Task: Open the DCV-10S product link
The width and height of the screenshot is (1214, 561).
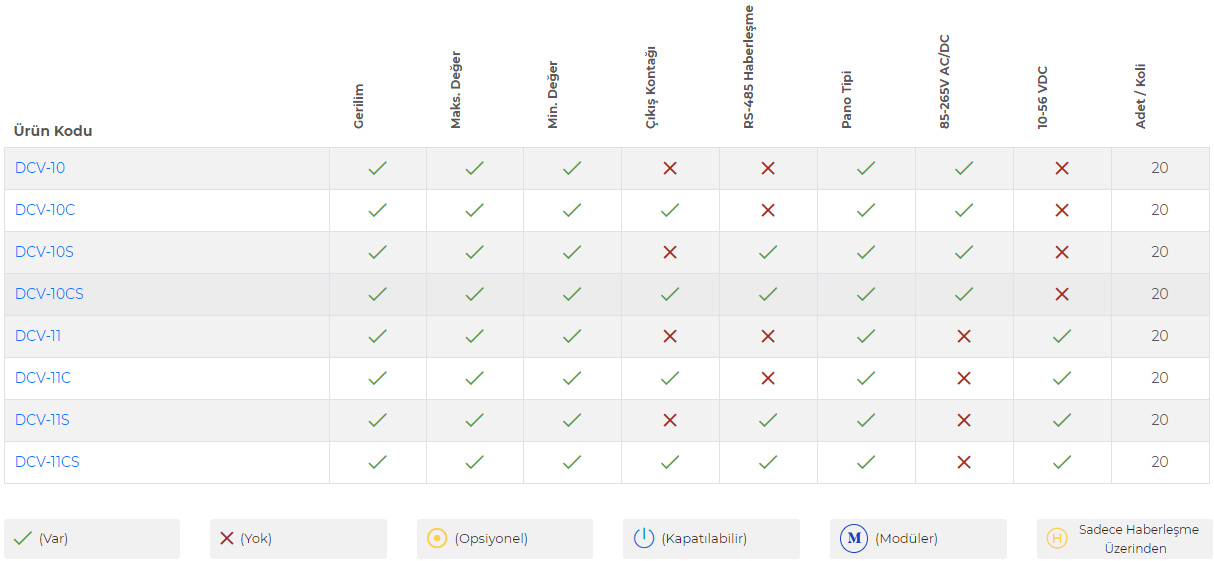Action: (x=44, y=252)
